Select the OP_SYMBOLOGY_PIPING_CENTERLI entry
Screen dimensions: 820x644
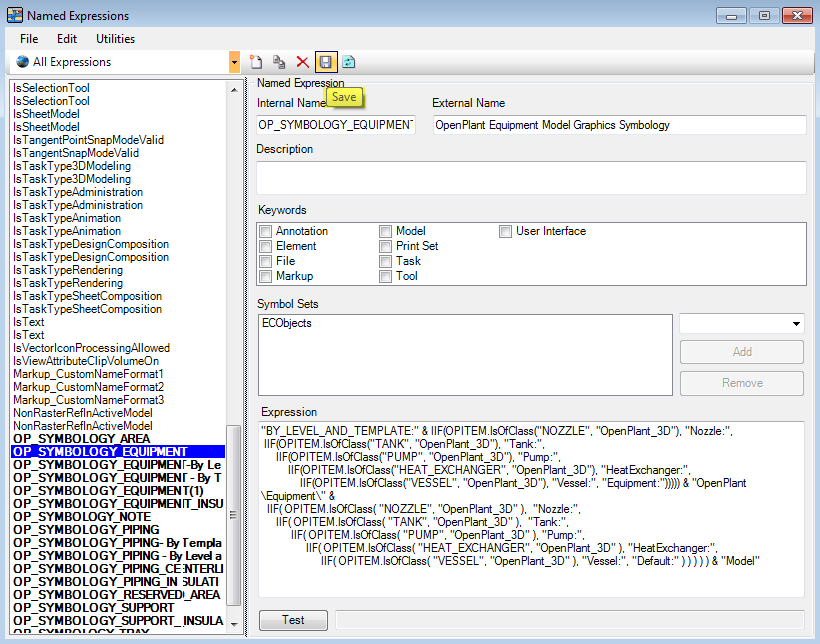[118, 569]
